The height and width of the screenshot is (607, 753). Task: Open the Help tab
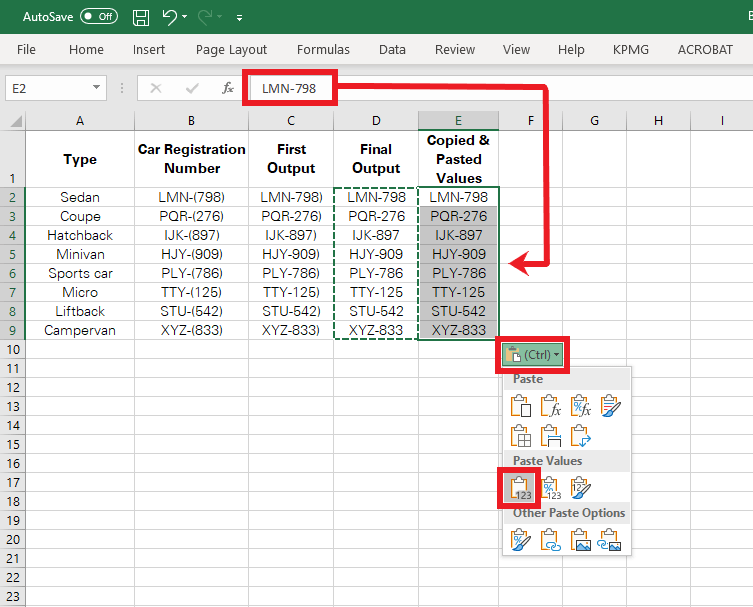point(571,49)
